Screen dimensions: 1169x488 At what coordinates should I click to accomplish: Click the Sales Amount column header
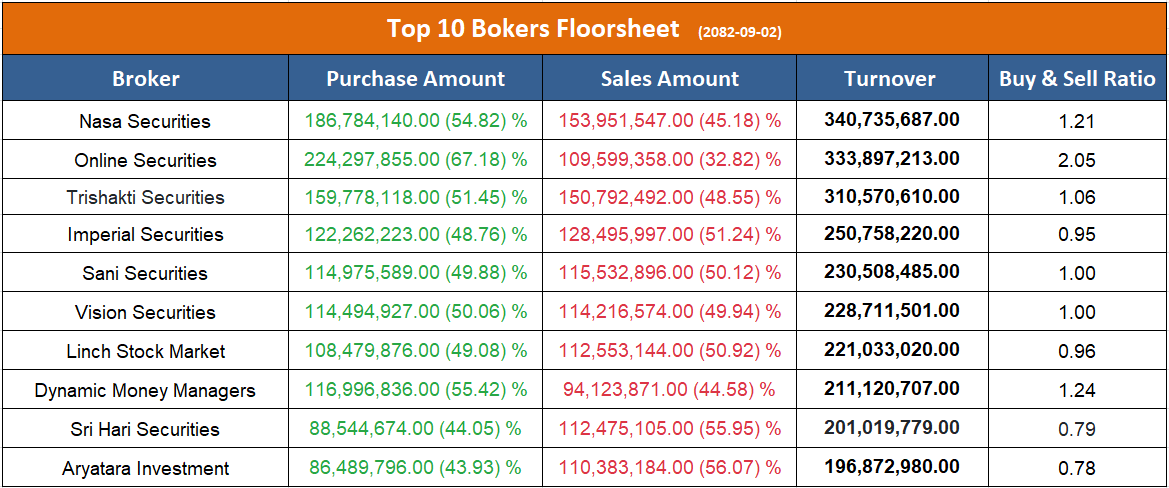tap(670, 79)
